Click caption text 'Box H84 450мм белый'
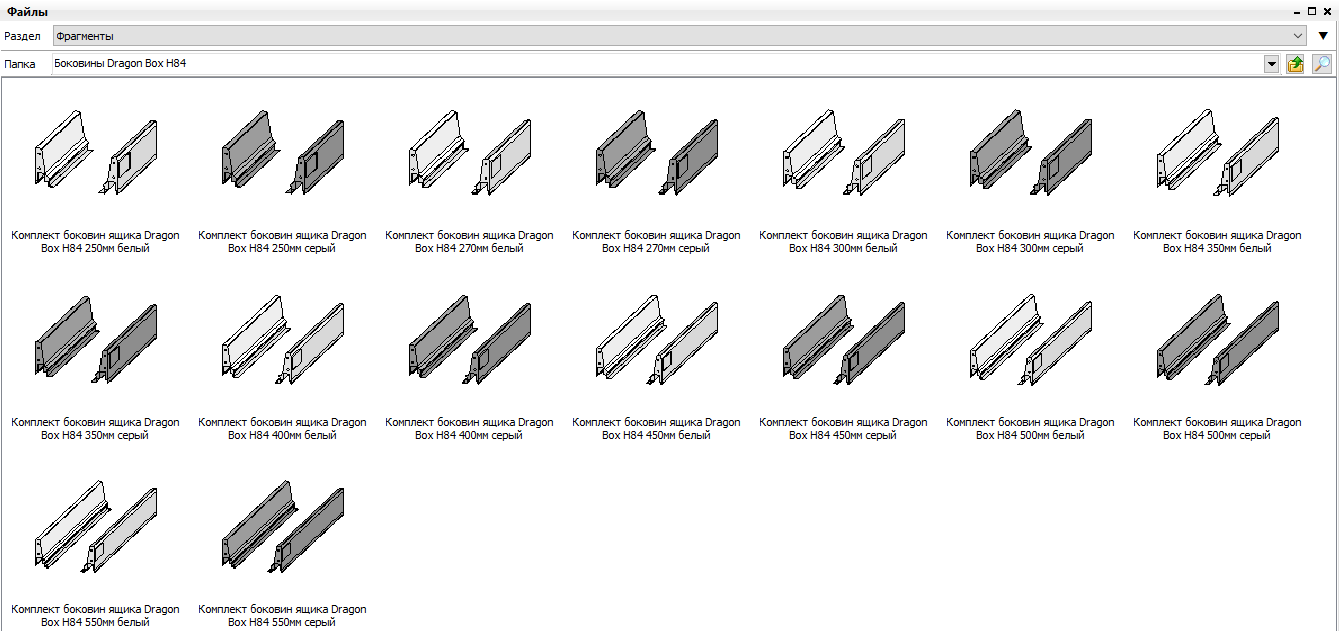The width and height of the screenshot is (1339, 631). coord(657,436)
